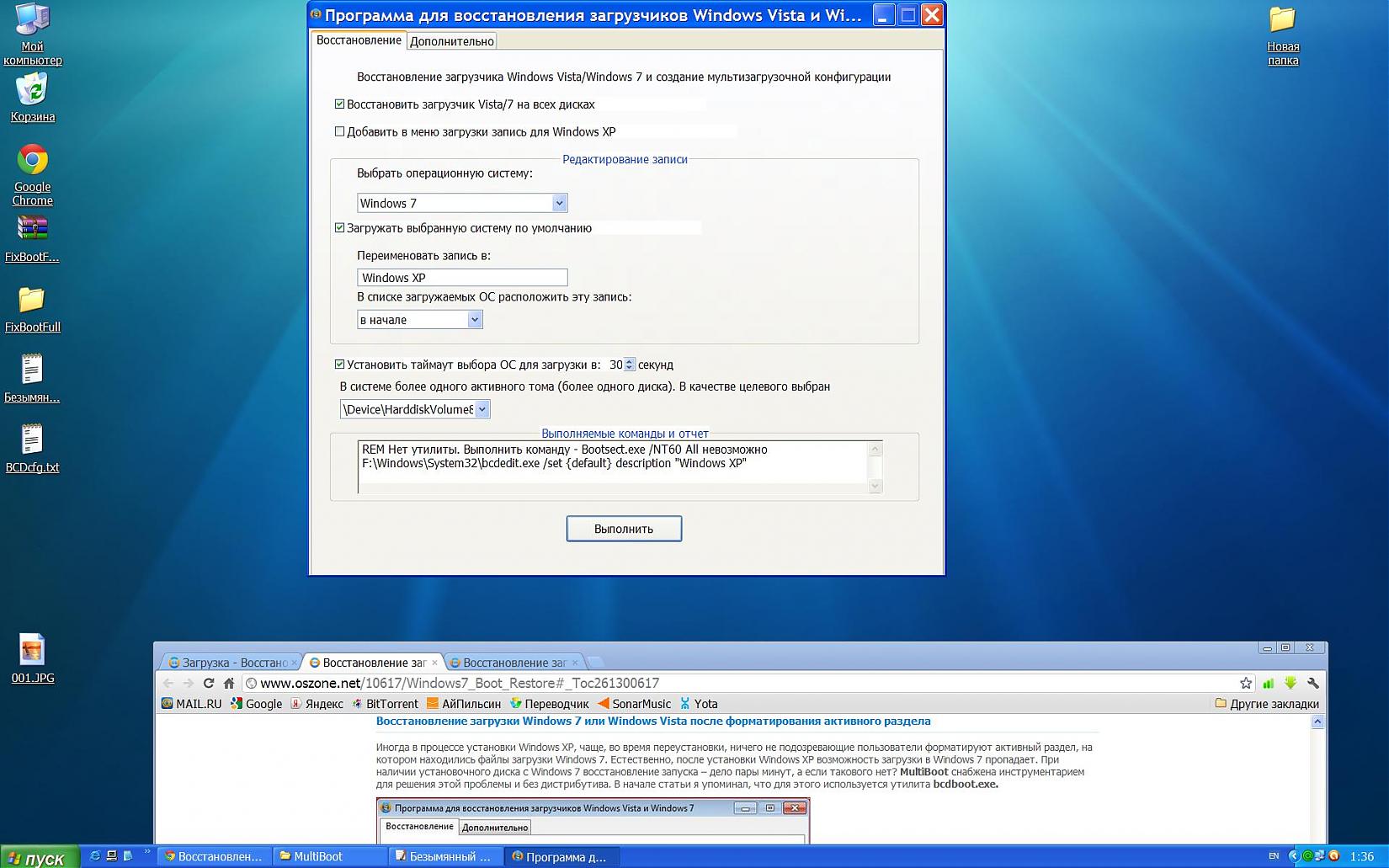Switch to Программа д... taskbar button
Image resolution: width=1389 pixels, height=868 pixels.
pyautogui.click(x=561, y=856)
